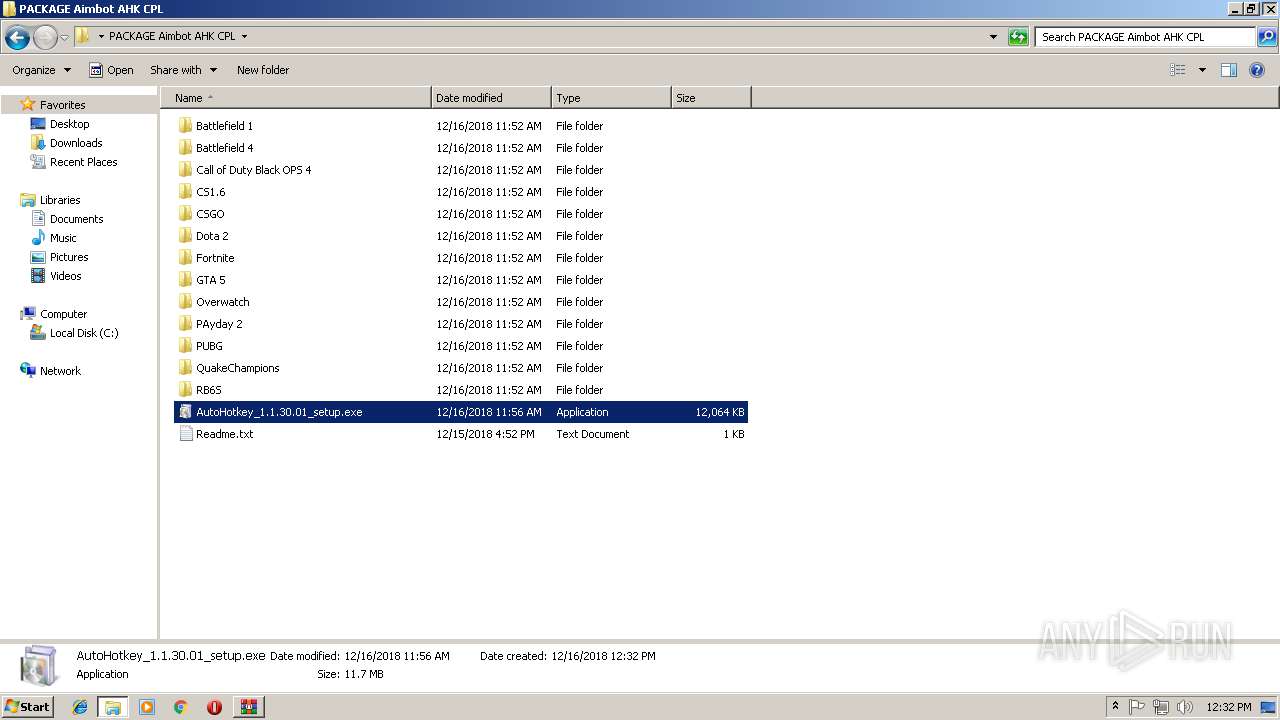Open the Share with menu
This screenshot has height=720, width=1280.
coord(183,70)
